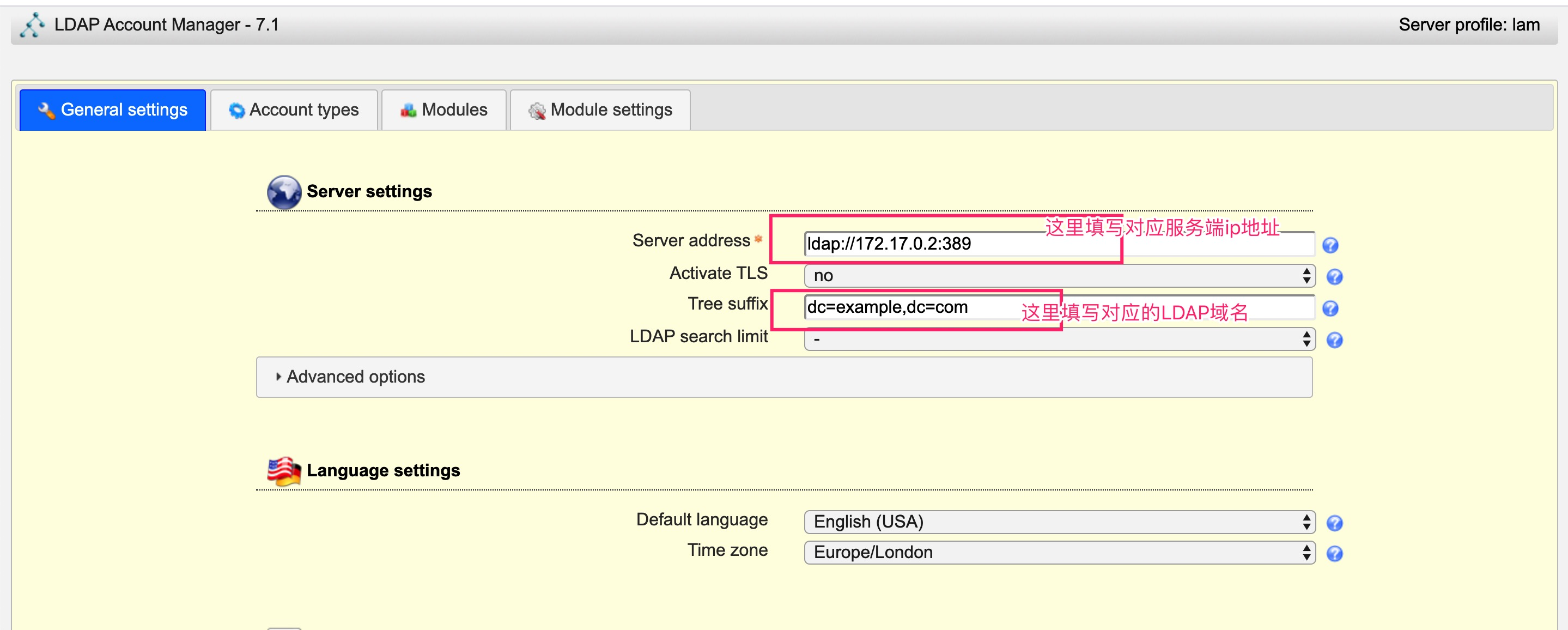The image size is (1568, 630).
Task: Select the General settings tab
Action: [x=113, y=110]
